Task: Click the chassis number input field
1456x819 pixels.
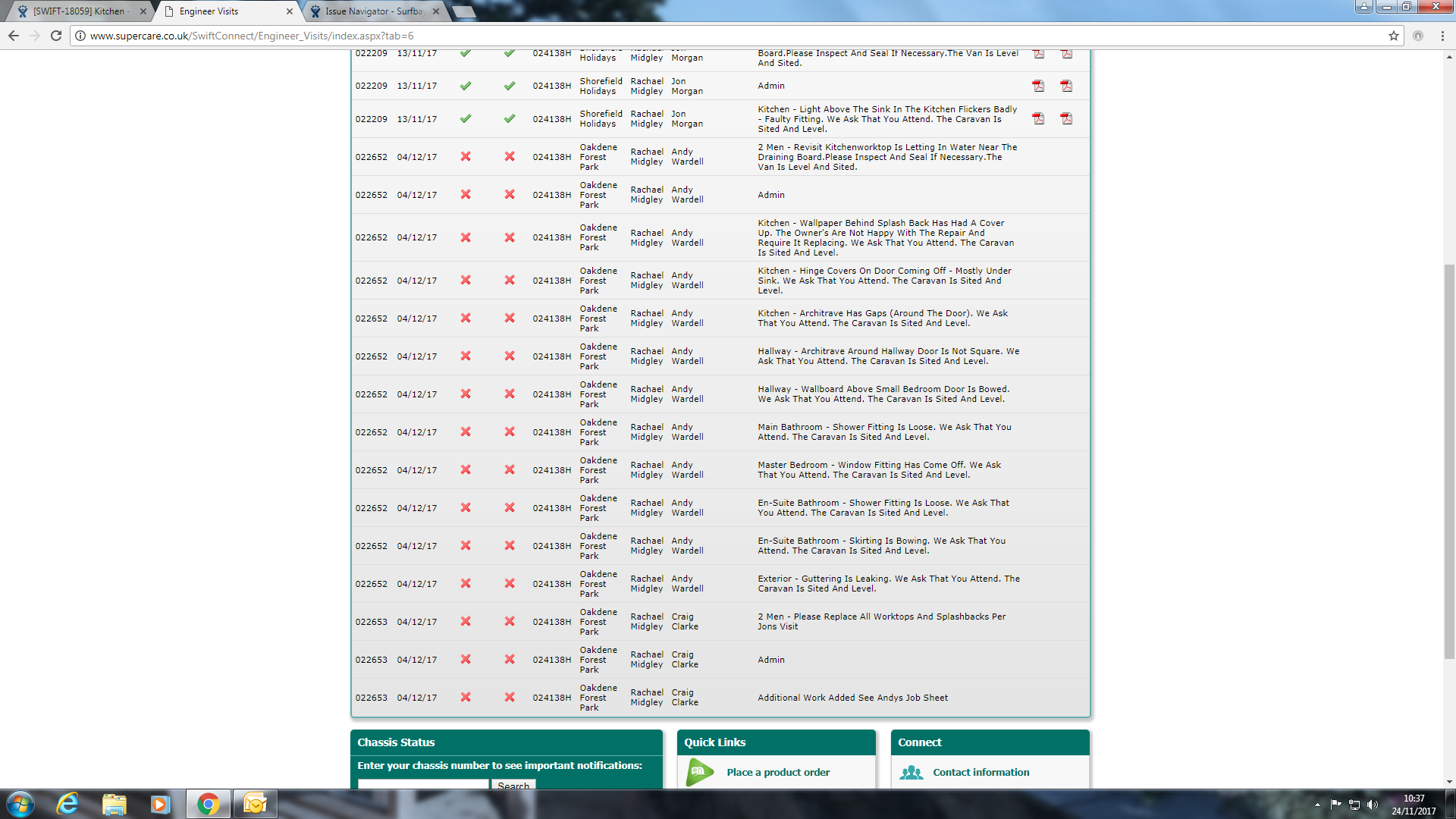Action: pos(423,784)
